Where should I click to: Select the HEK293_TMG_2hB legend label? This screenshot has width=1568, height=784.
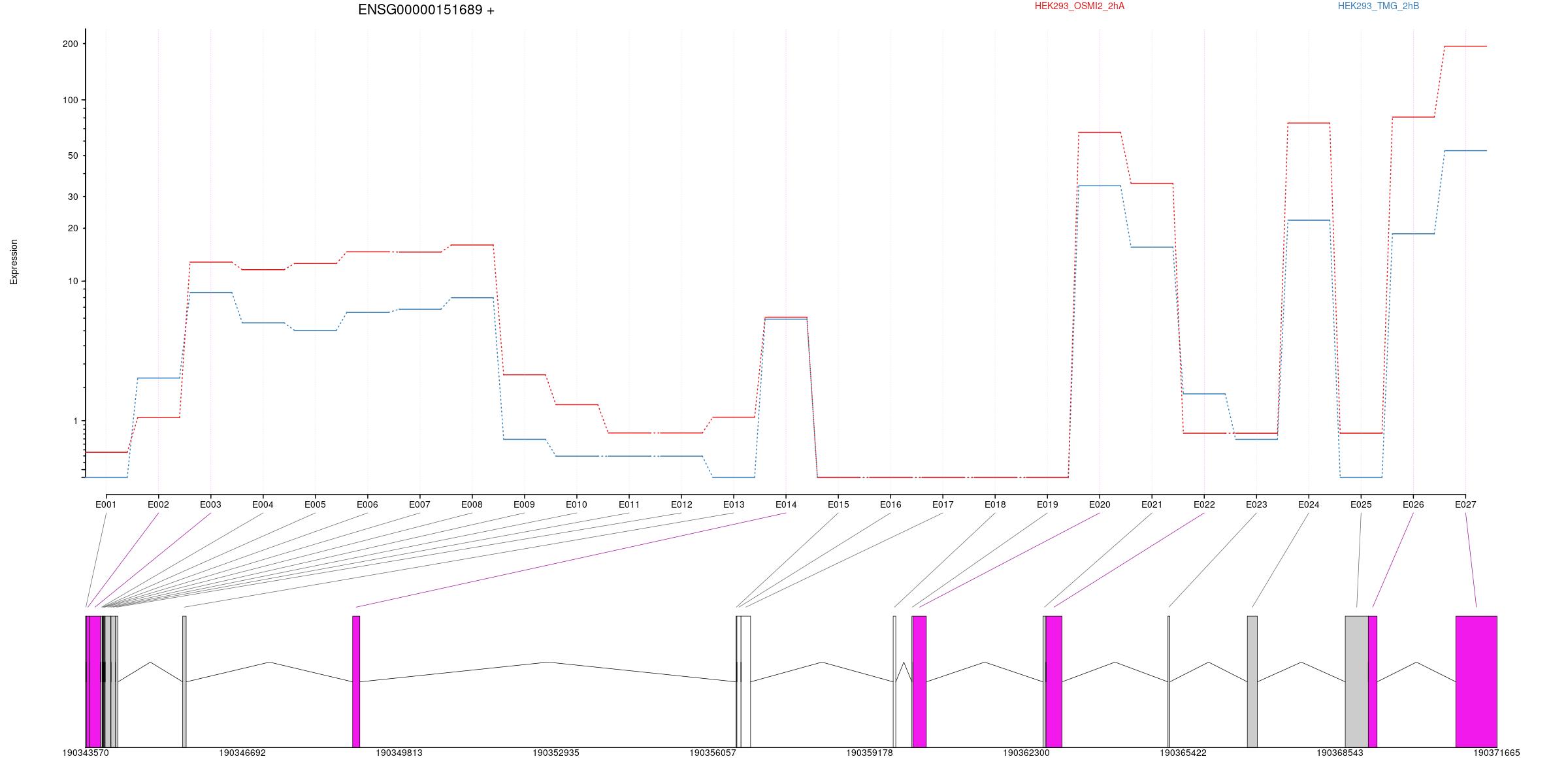point(1379,6)
